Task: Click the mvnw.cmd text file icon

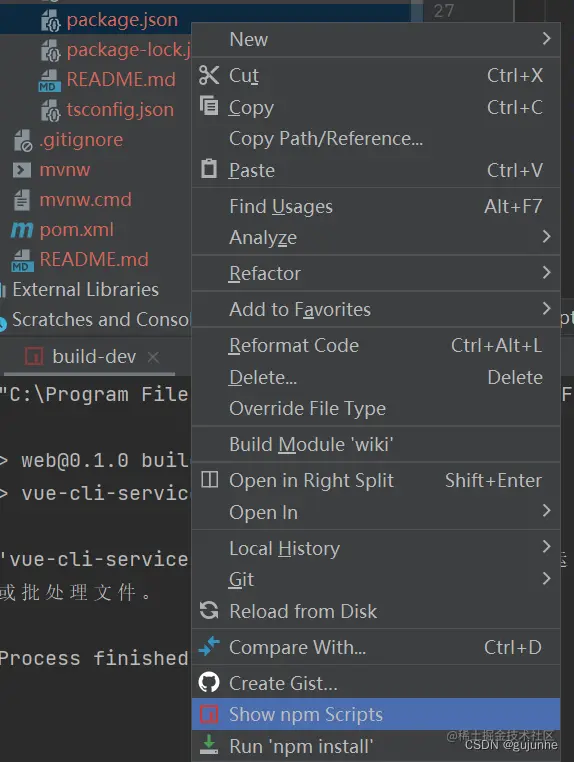Action: coord(22,200)
